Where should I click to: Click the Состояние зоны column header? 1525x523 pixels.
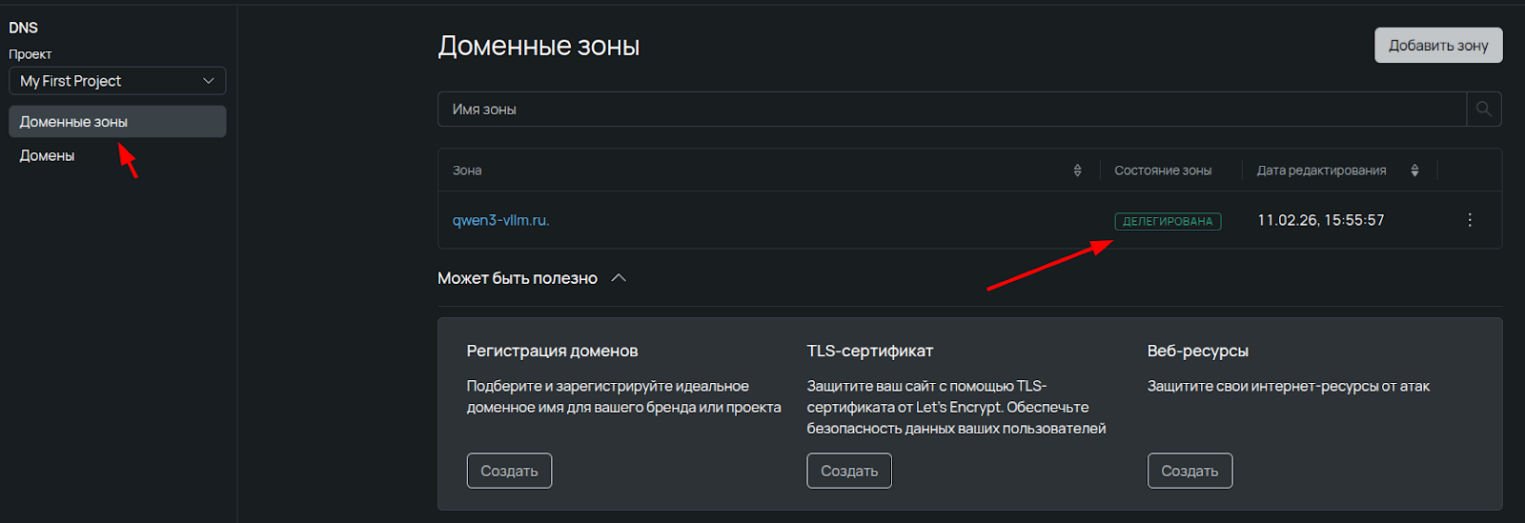pyautogui.click(x=1163, y=171)
